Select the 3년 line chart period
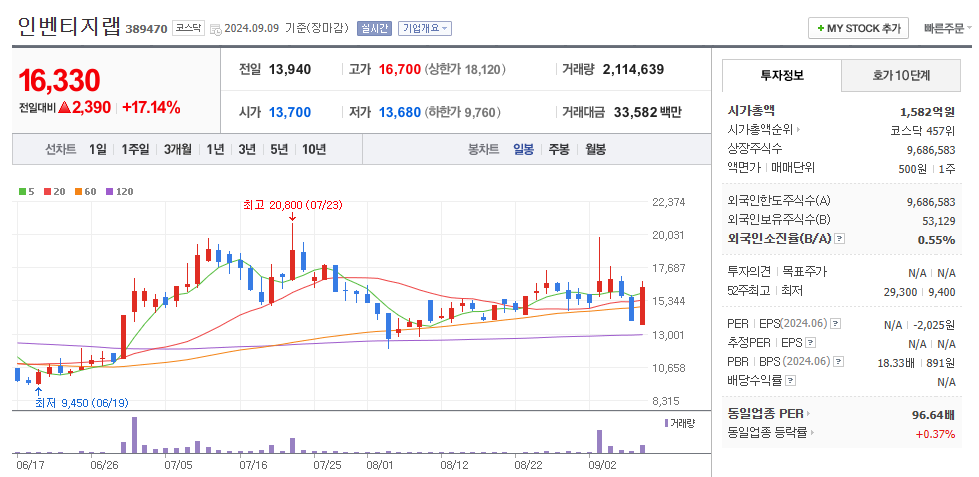Image resolution: width=979 pixels, height=477 pixels. [247, 150]
